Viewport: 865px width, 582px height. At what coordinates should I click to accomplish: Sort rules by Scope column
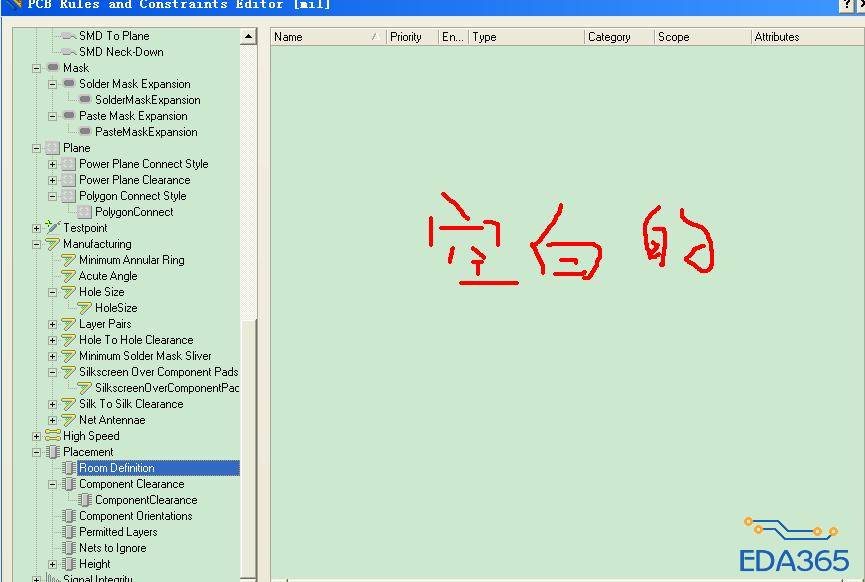[703, 37]
